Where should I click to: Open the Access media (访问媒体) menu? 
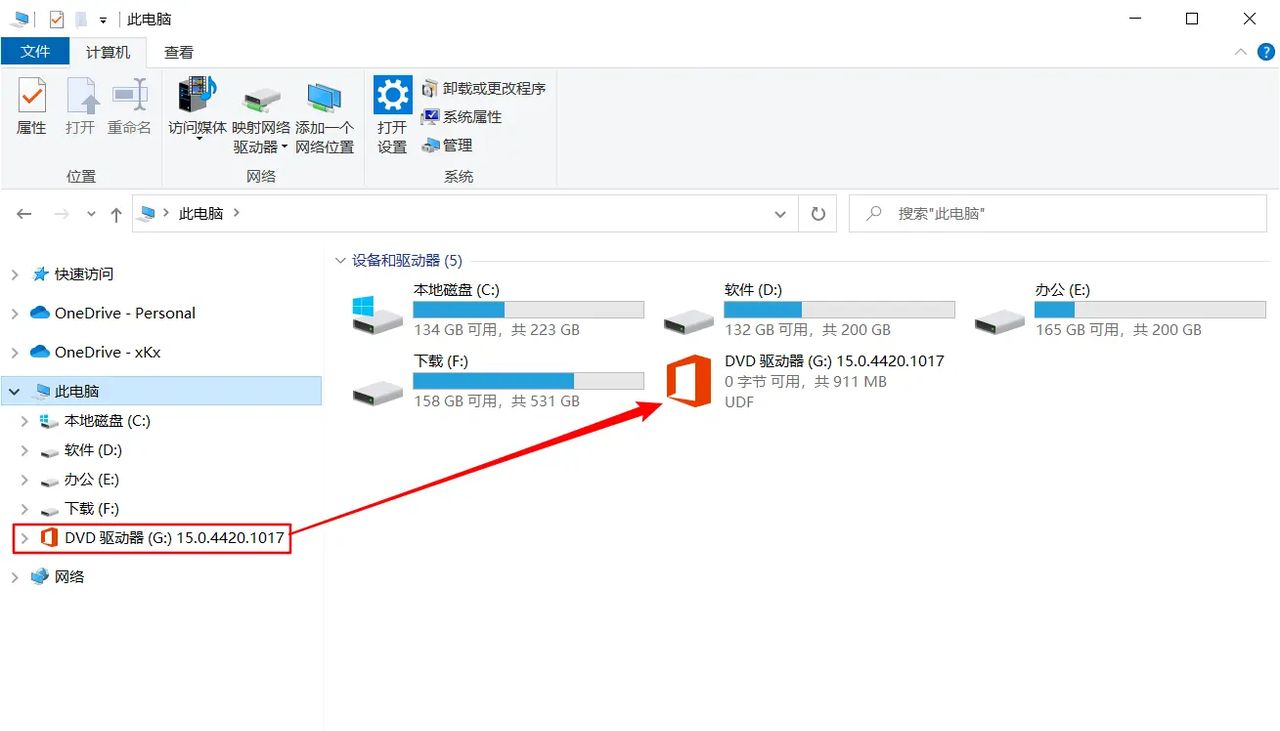pyautogui.click(x=198, y=108)
